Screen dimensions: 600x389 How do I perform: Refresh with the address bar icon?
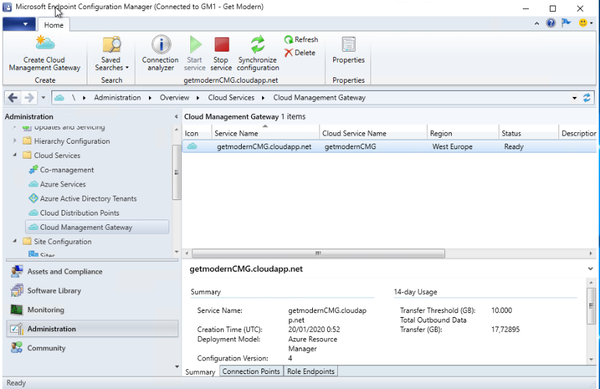(587, 98)
